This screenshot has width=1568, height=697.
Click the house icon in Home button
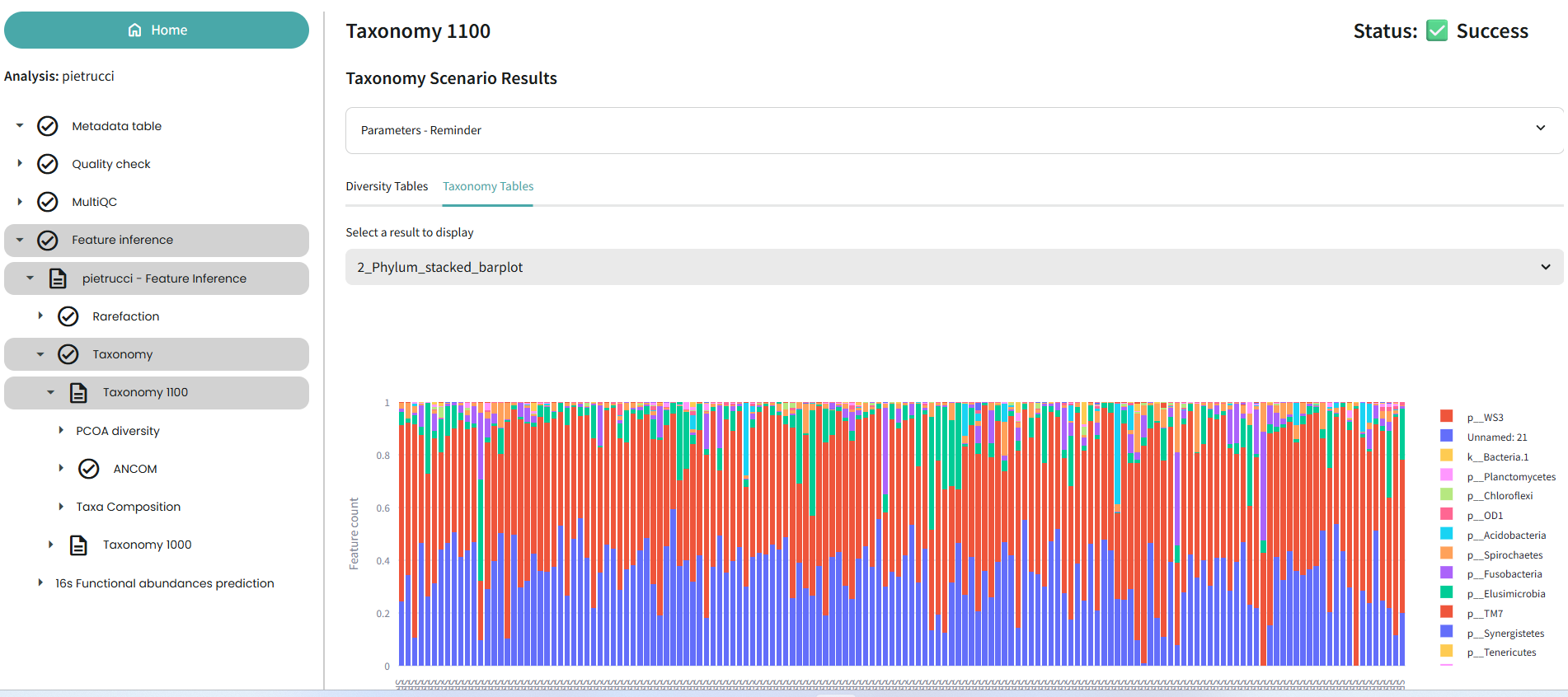pyautogui.click(x=135, y=30)
